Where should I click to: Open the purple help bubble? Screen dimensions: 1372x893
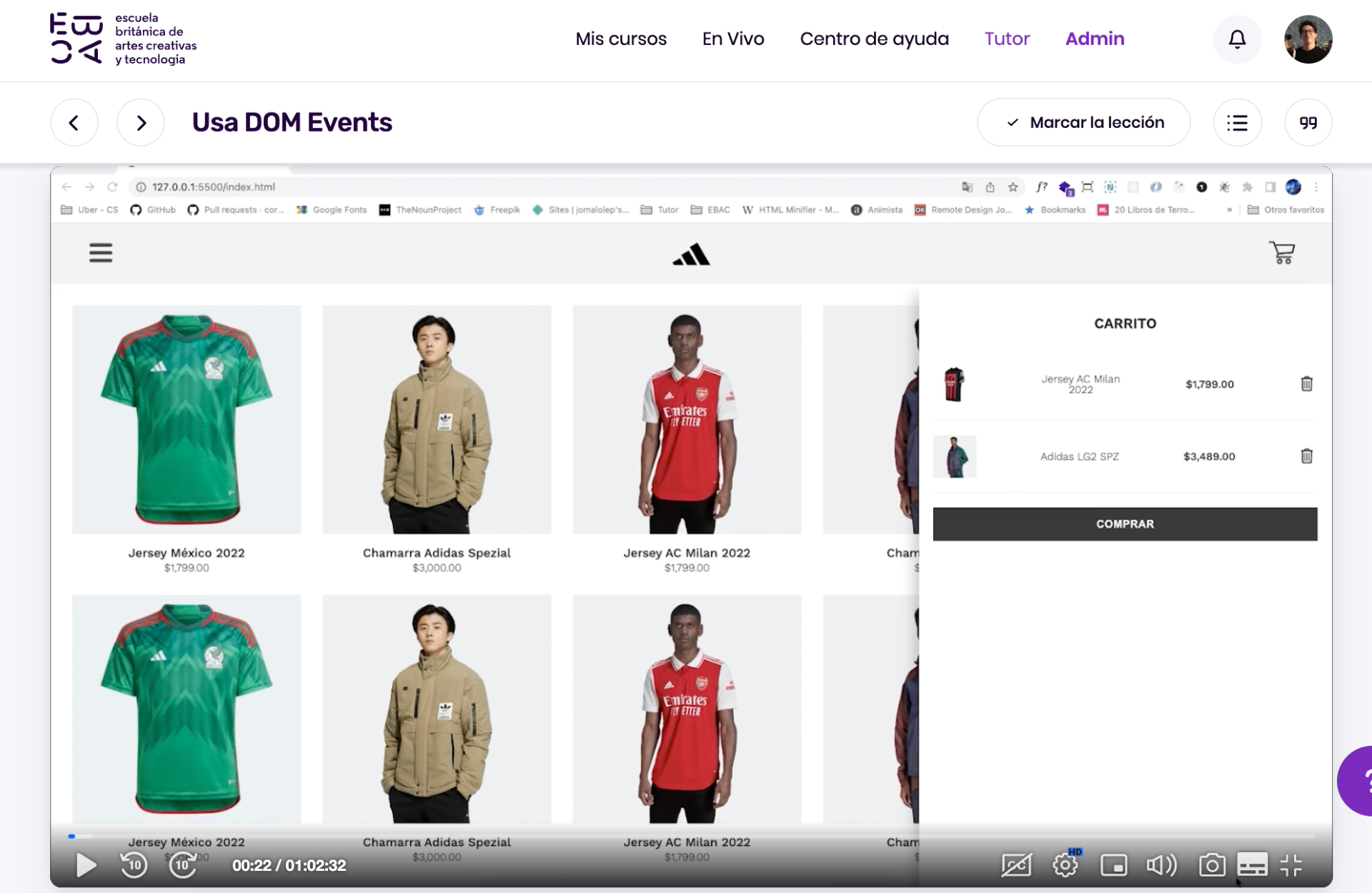(x=1355, y=781)
